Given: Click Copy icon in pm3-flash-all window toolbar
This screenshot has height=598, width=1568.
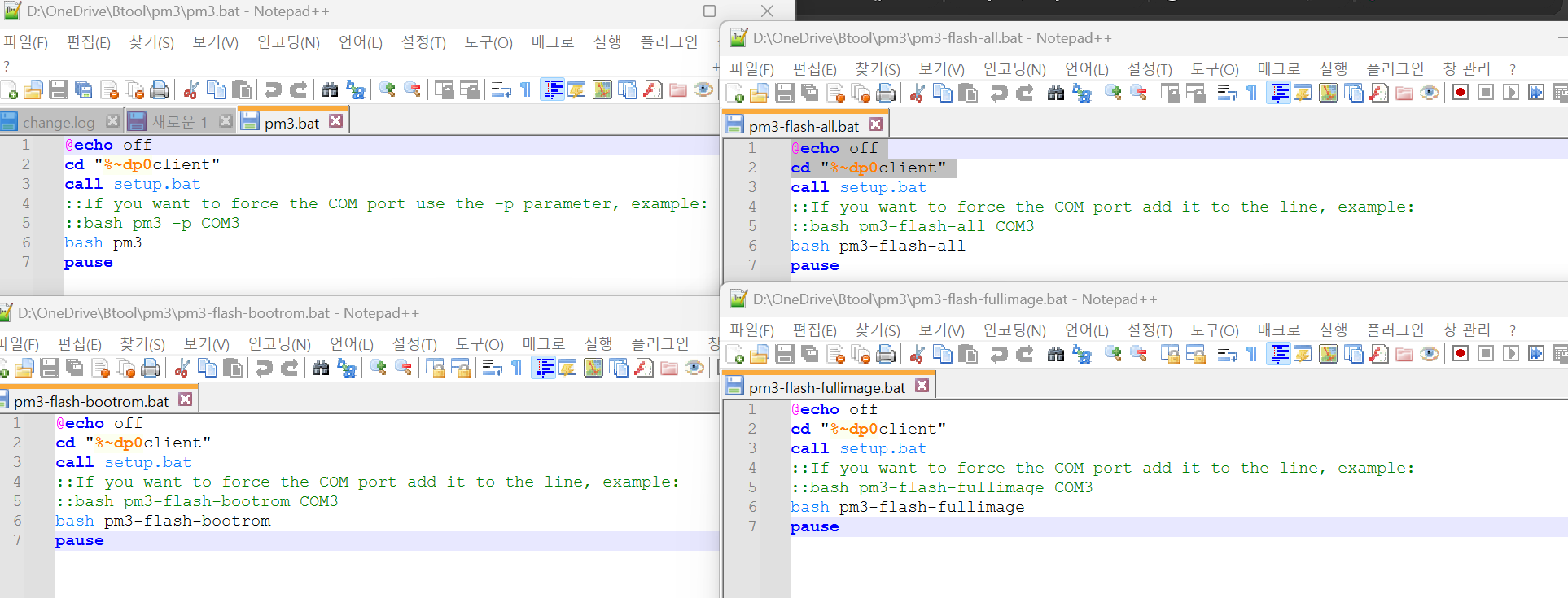Looking at the screenshot, I should click(x=943, y=93).
